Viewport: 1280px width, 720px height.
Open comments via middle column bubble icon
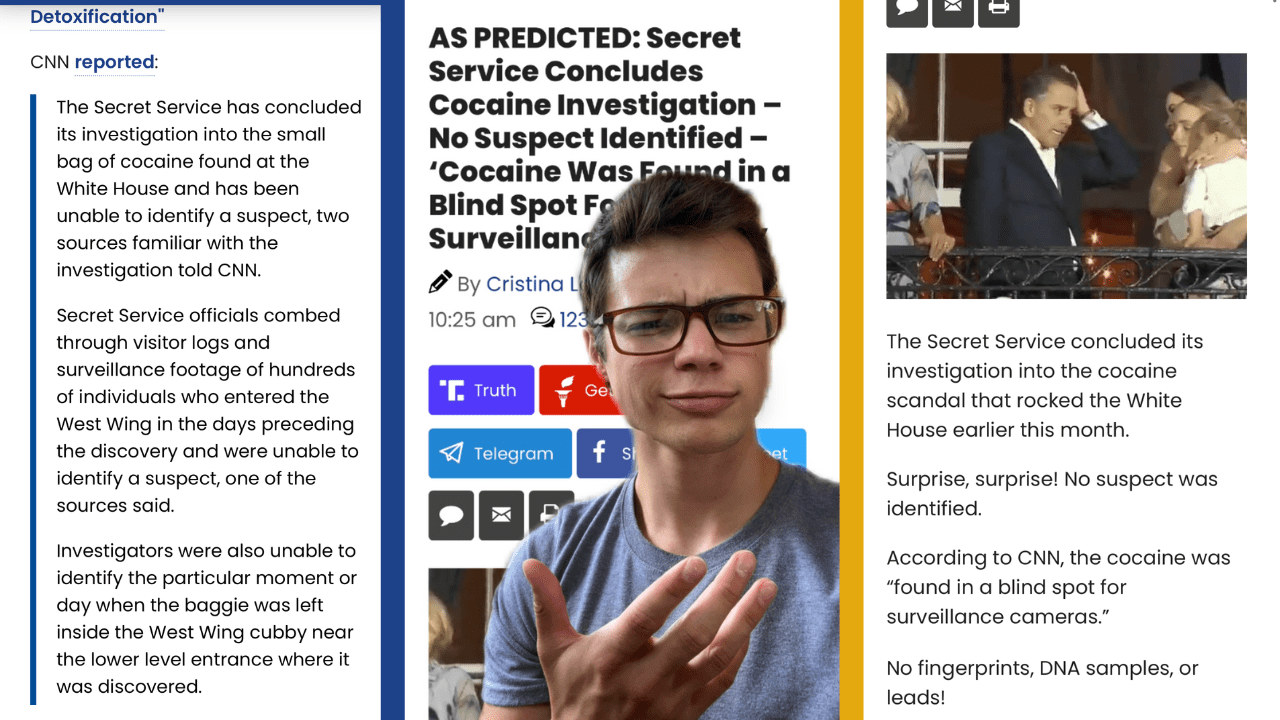click(x=451, y=515)
